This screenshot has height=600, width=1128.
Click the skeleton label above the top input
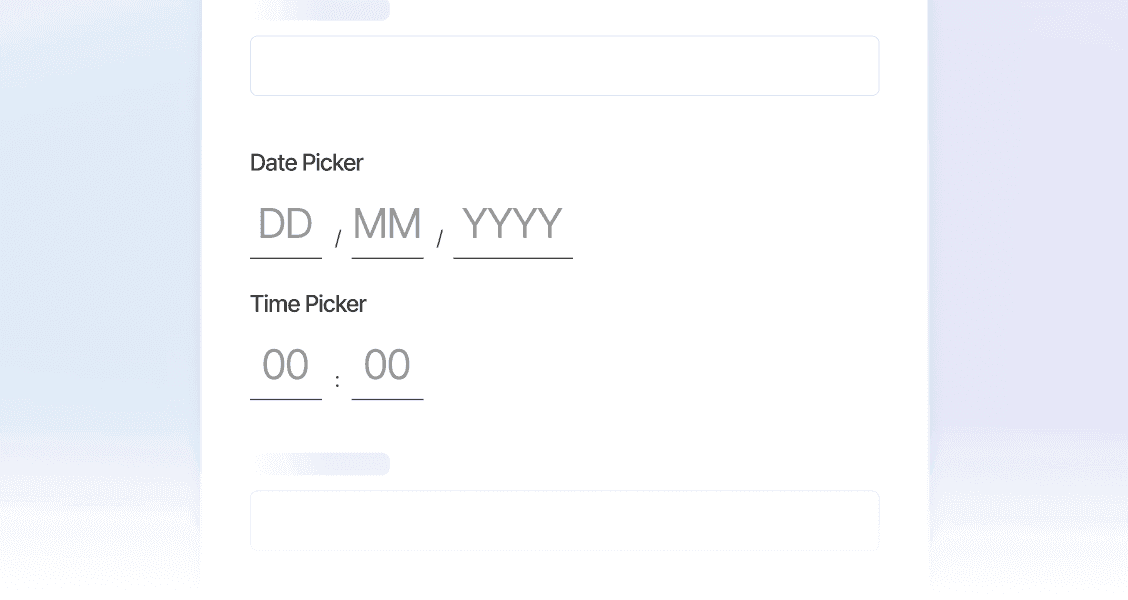(322, 11)
